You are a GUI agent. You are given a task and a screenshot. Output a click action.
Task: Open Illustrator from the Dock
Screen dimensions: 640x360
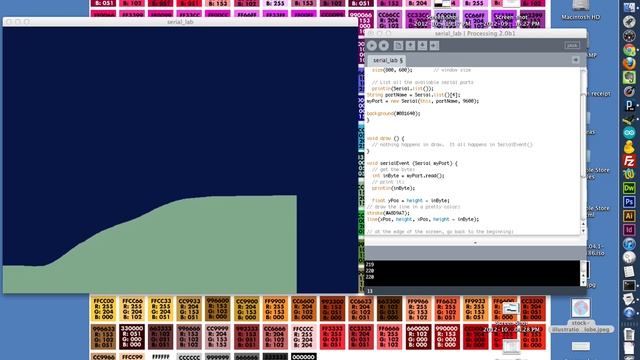coord(629,216)
